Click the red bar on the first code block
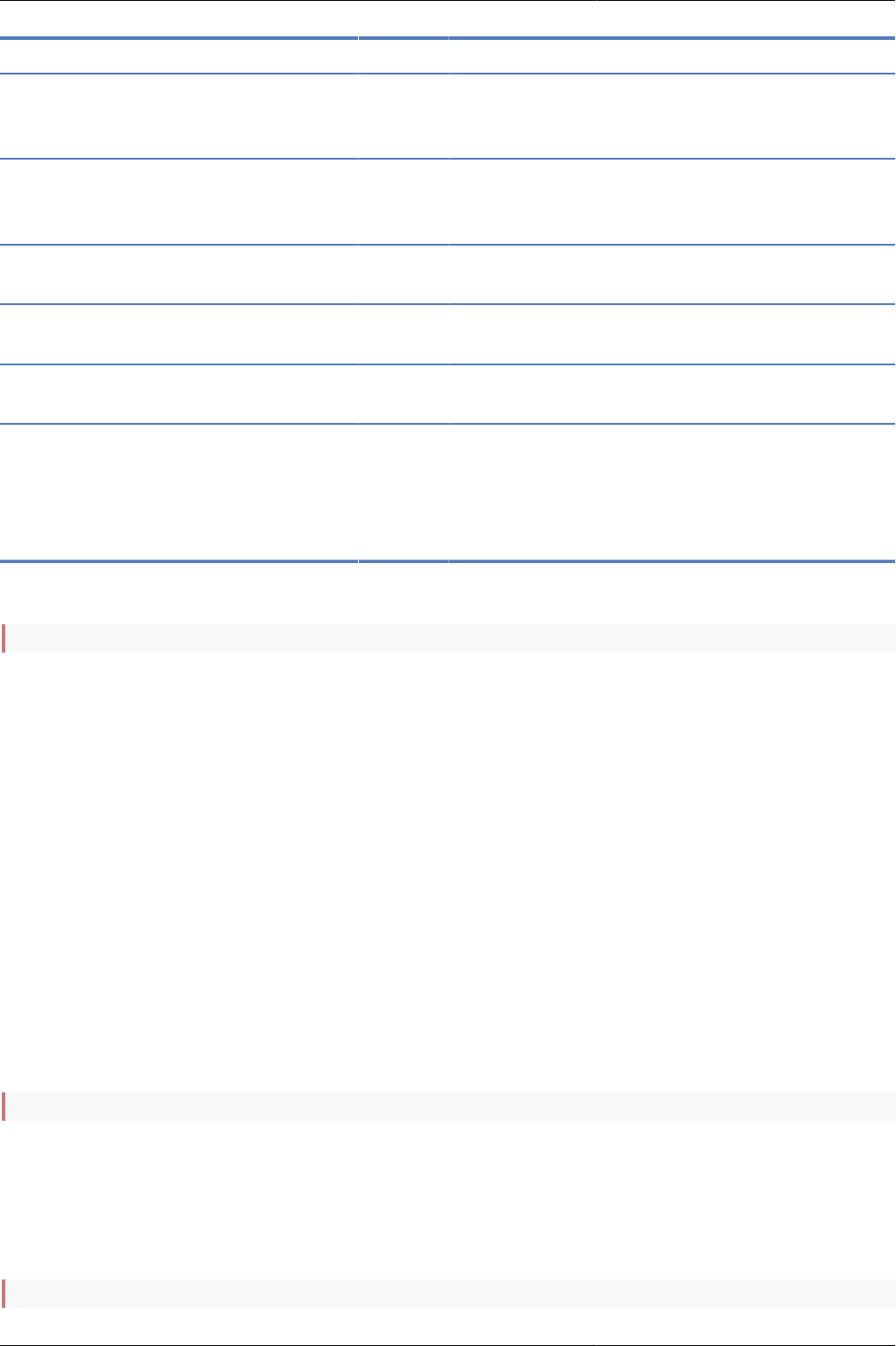This screenshot has width=896, height=1346. pos(4,638)
